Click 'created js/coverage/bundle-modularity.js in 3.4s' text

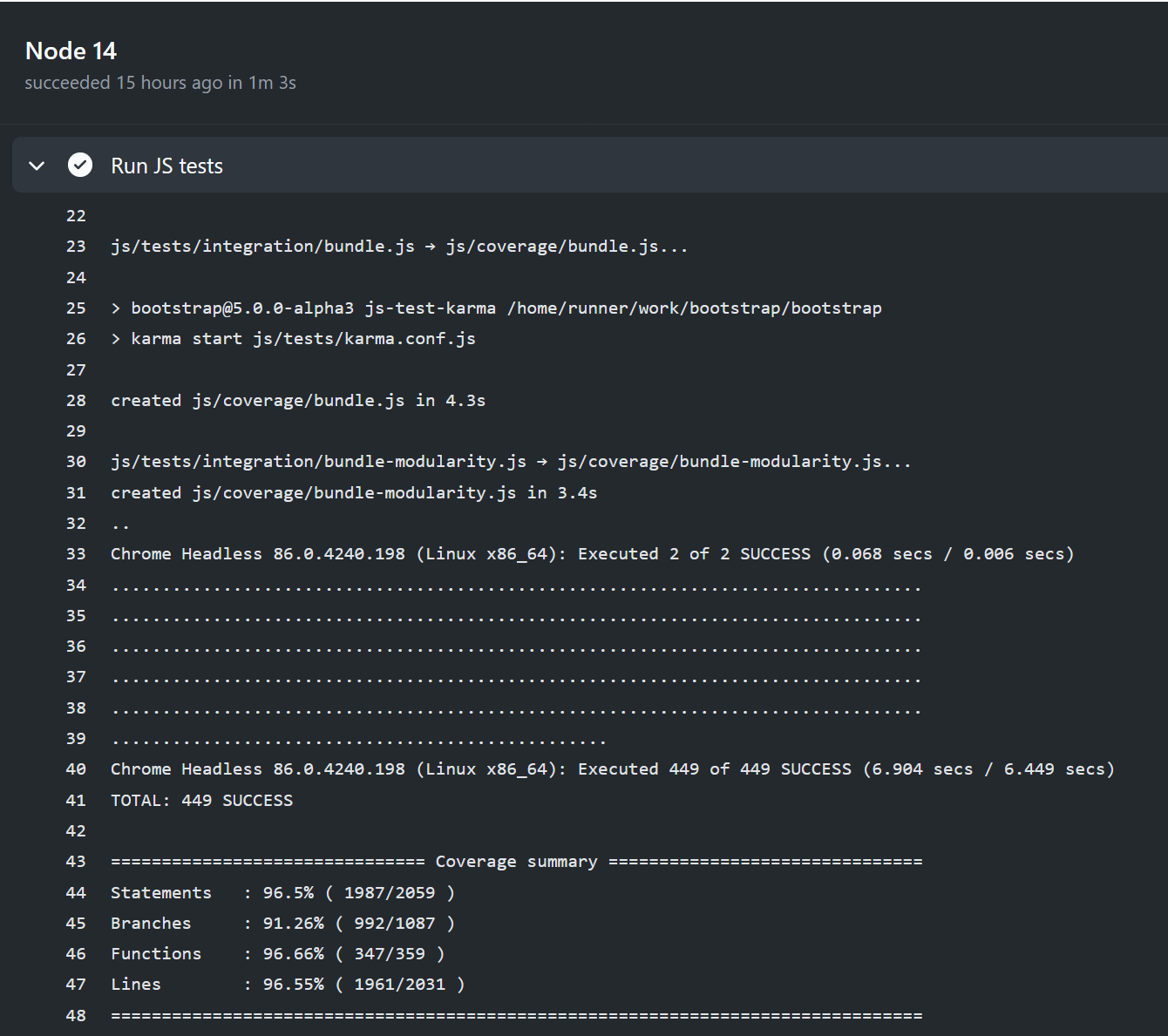point(354,492)
